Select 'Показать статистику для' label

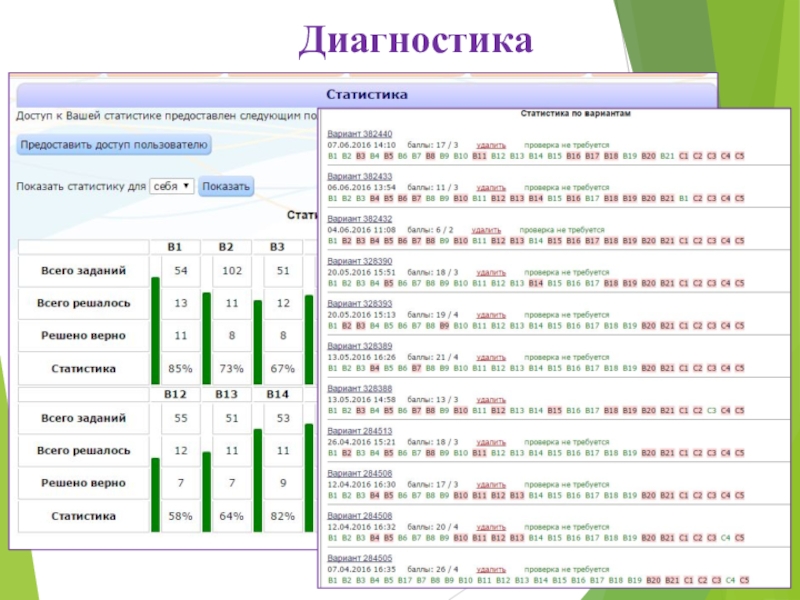[81, 186]
